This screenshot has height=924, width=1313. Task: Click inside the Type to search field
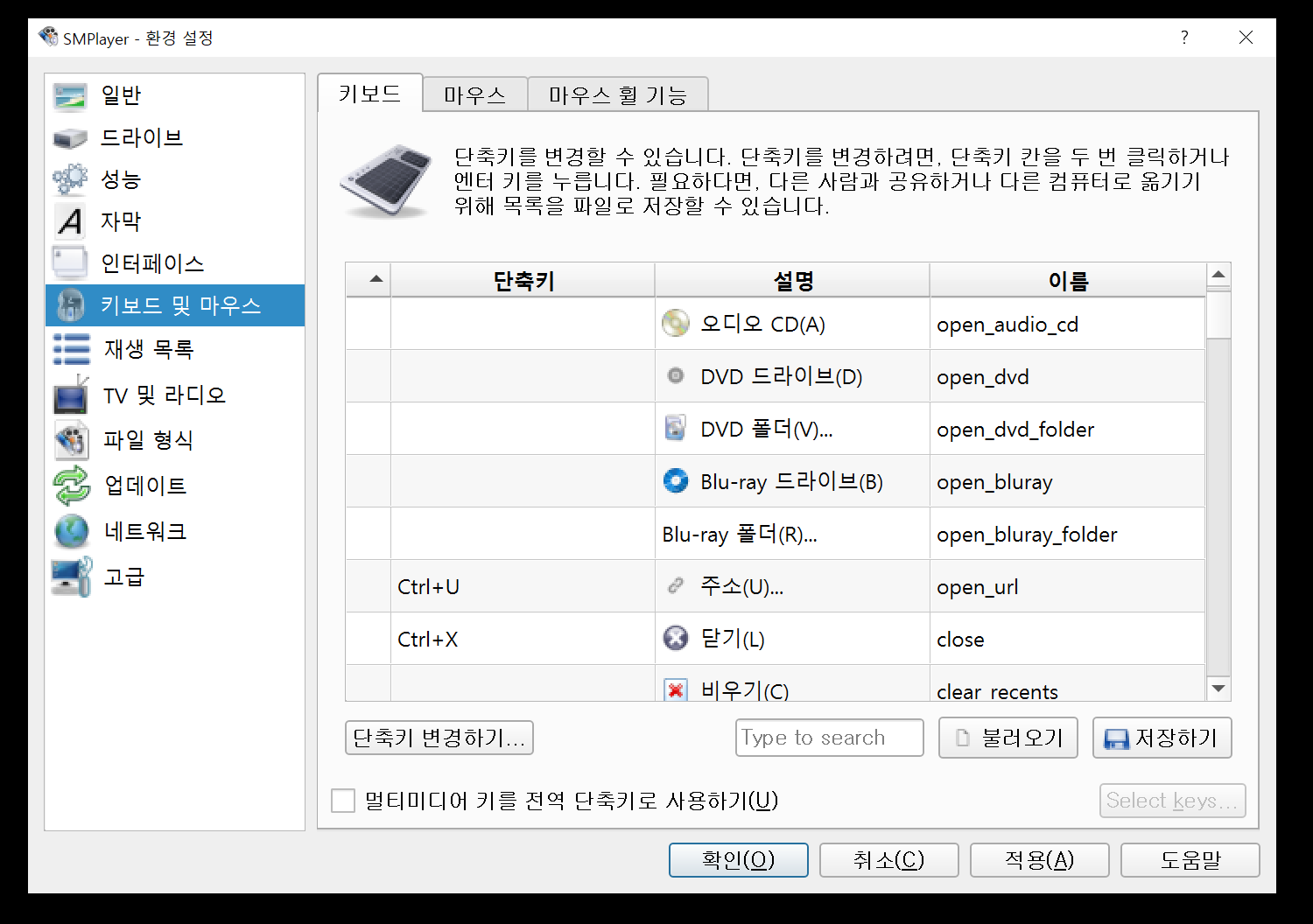point(828,738)
